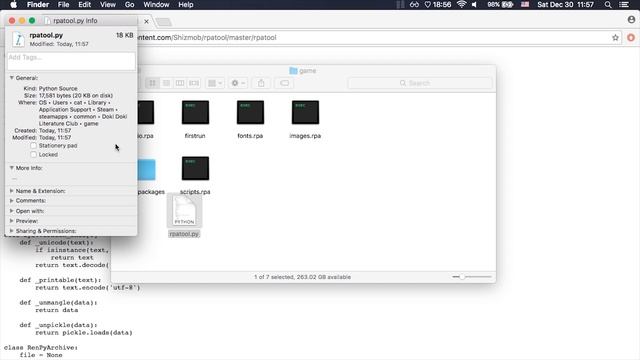Expand Name & Extension section
This screenshot has width=640, height=360.
(x=12, y=191)
